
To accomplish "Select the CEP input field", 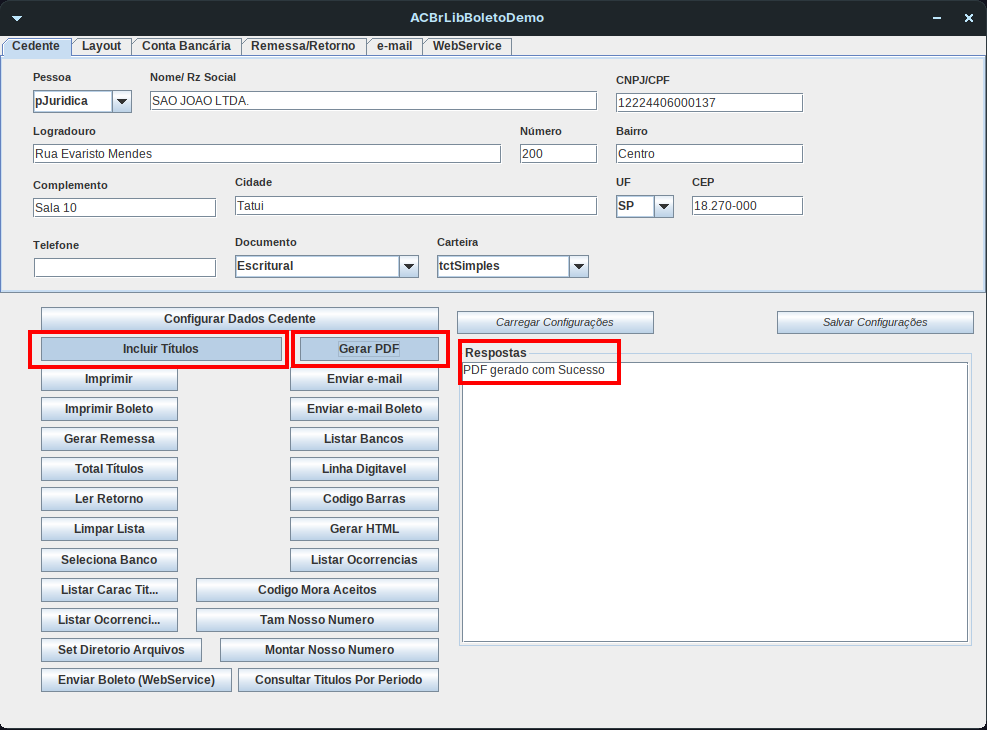I will pos(747,206).
